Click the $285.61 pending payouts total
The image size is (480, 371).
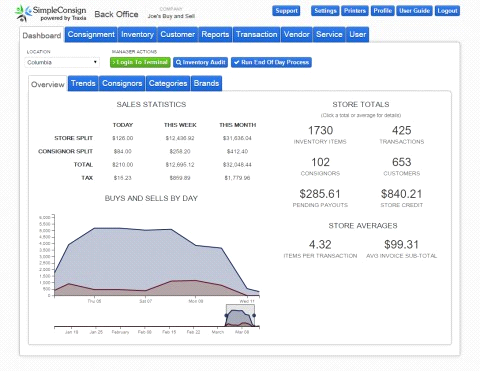pyautogui.click(x=320, y=194)
